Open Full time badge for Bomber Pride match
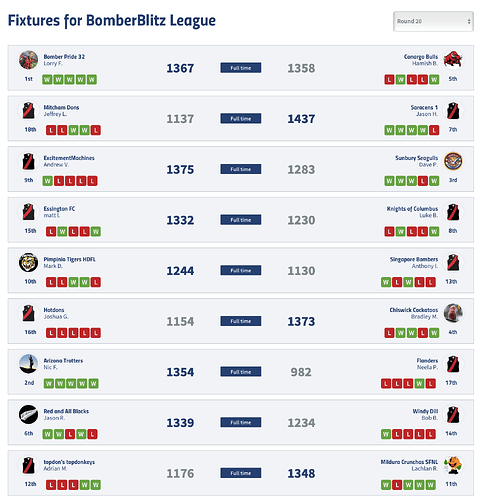 click(241, 68)
